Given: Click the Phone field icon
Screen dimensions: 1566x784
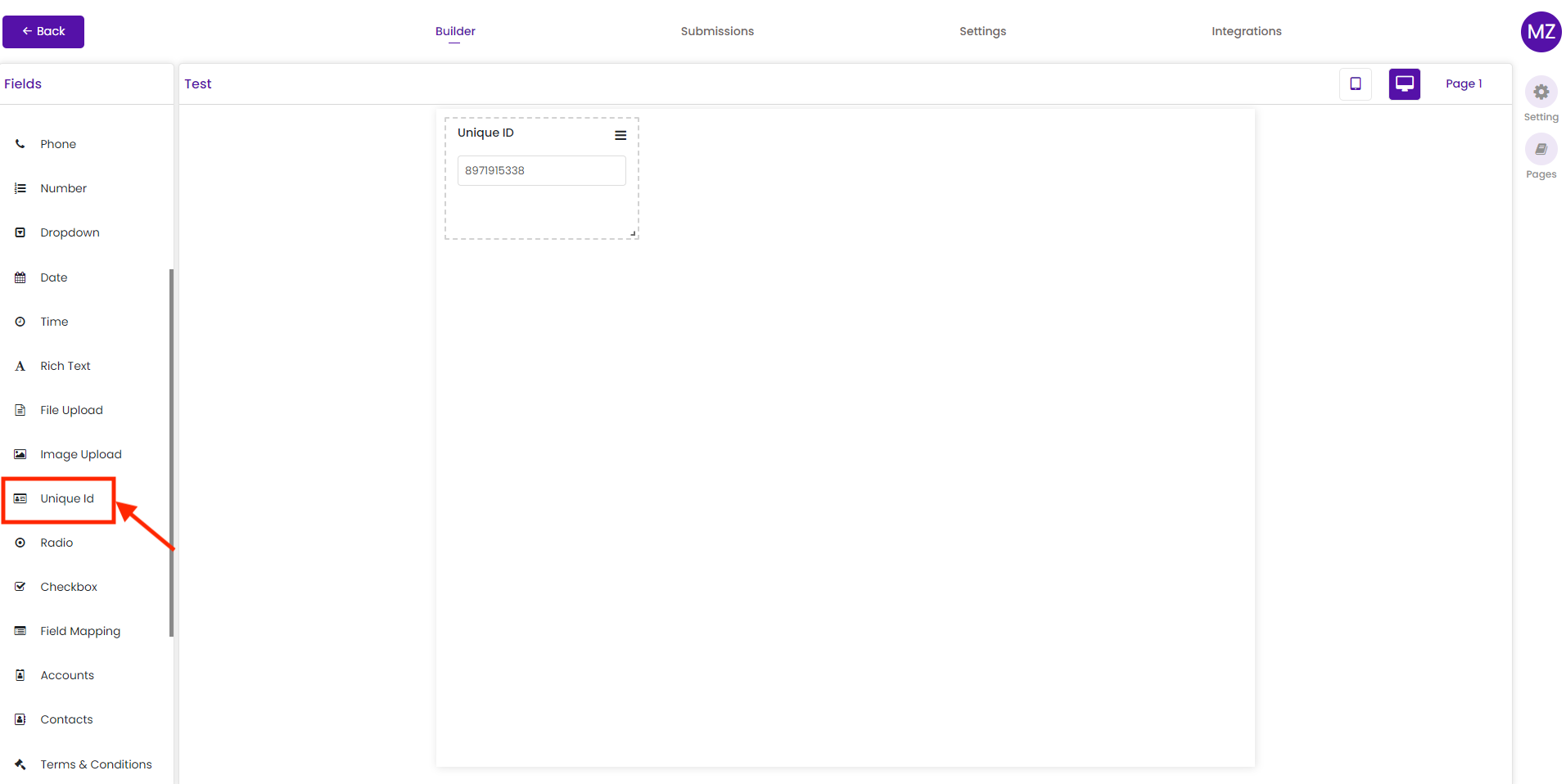Looking at the screenshot, I should pyautogui.click(x=20, y=144).
